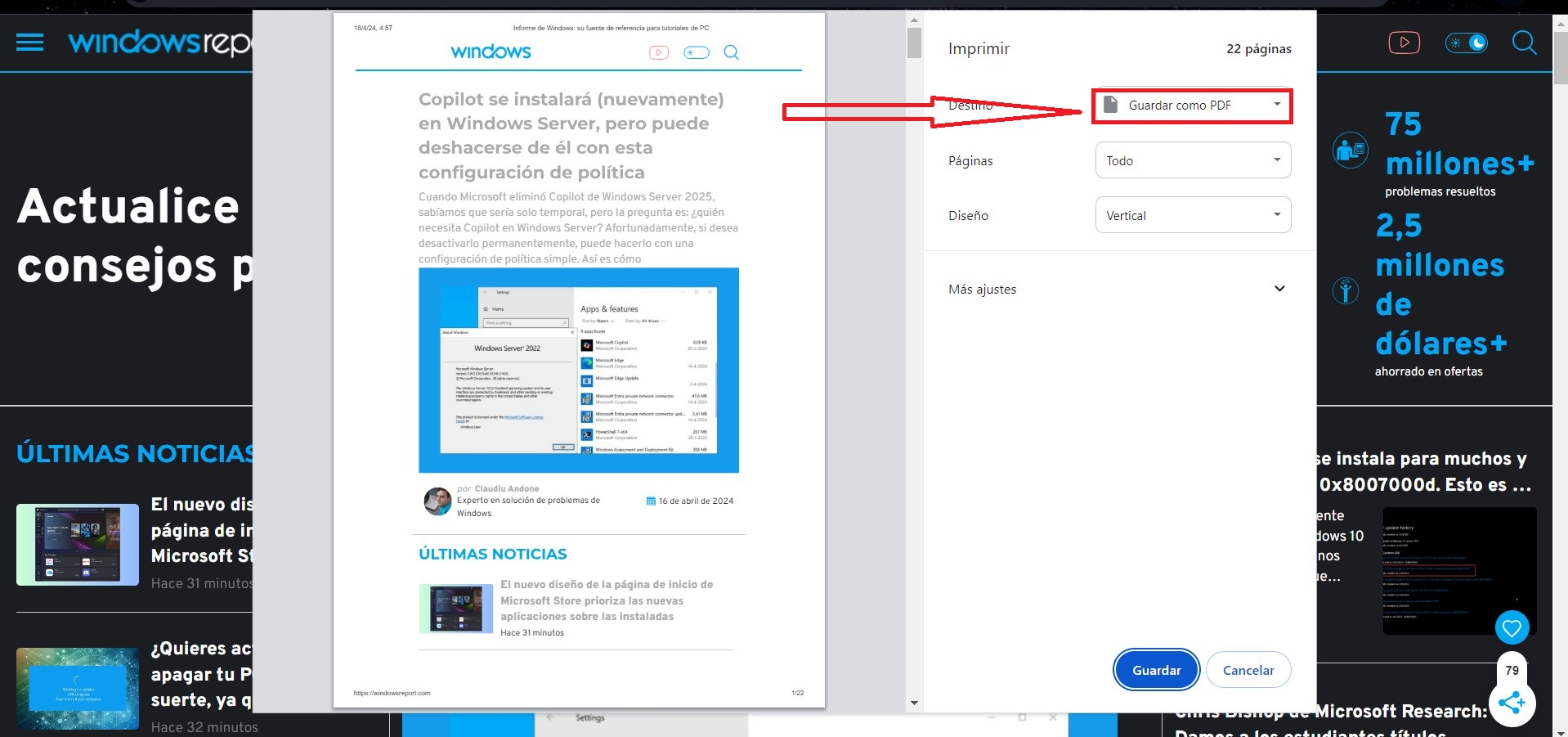Open site search magnifier icon
1568x737 pixels.
coord(1524,43)
